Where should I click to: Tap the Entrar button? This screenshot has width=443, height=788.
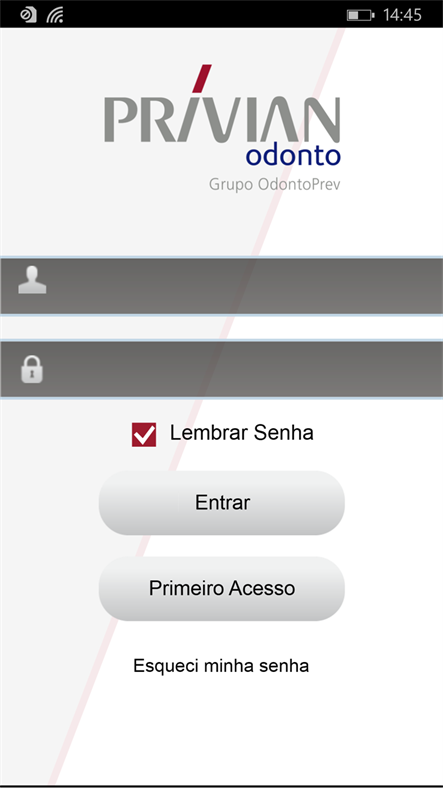[222, 503]
